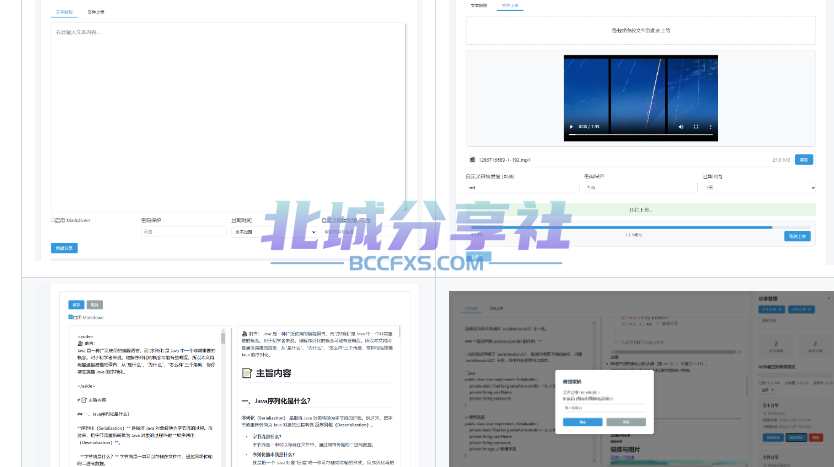Close the share management sidebar with the X
The width and height of the screenshot is (834, 467).
829,298
